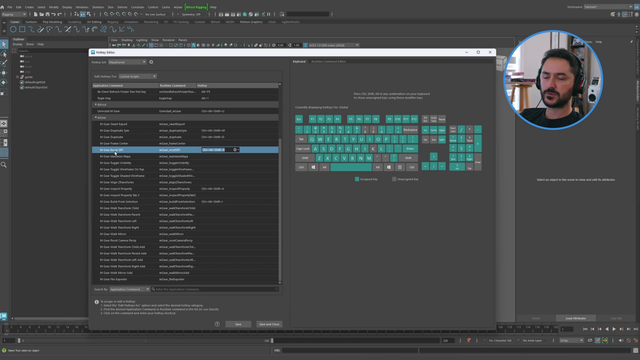
Task: Click the unassigned K key on the keyboard
Action: 373,149
